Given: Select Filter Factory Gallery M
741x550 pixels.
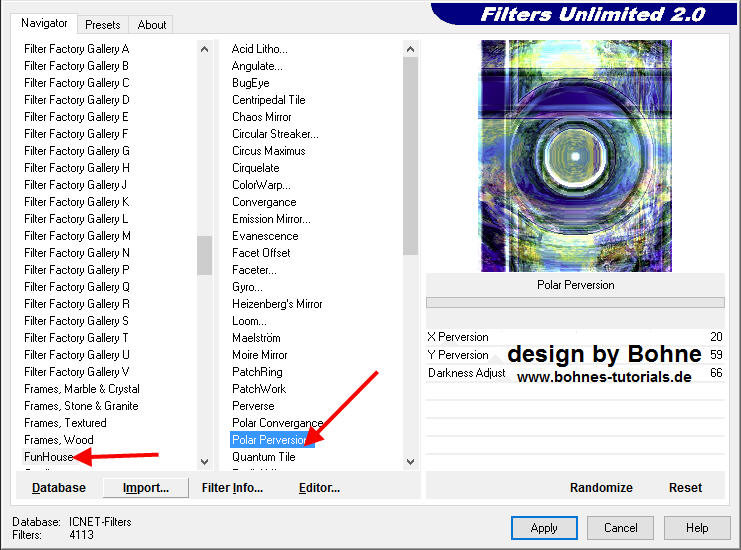Looking at the screenshot, I should tap(77, 236).
